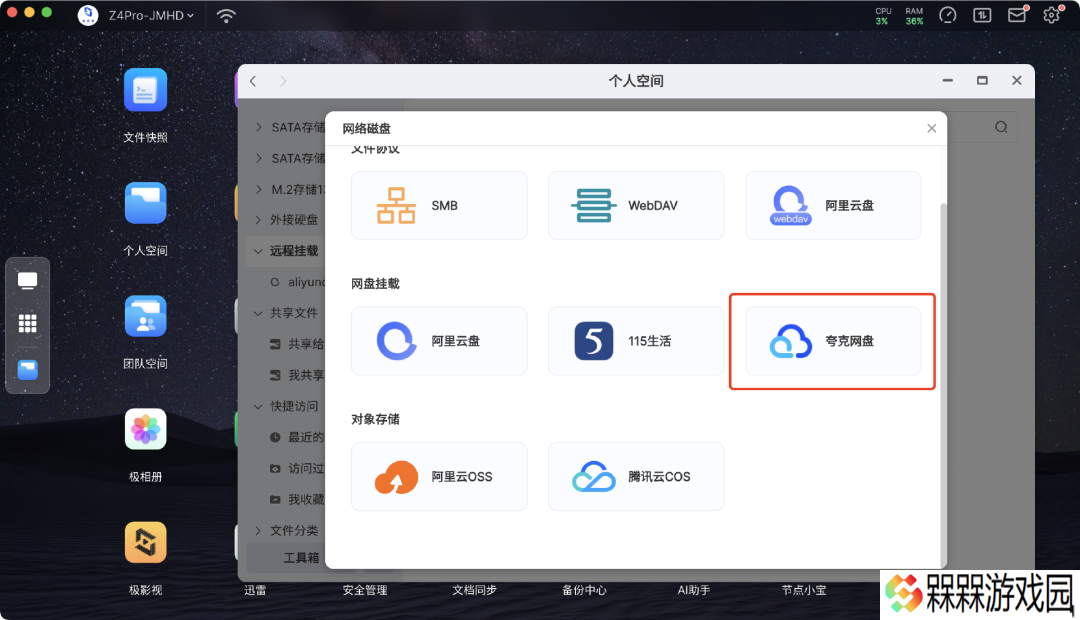Select the aliyun mount entry in sidebar
The width and height of the screenshot is (1080, 620).
(297, 282)
